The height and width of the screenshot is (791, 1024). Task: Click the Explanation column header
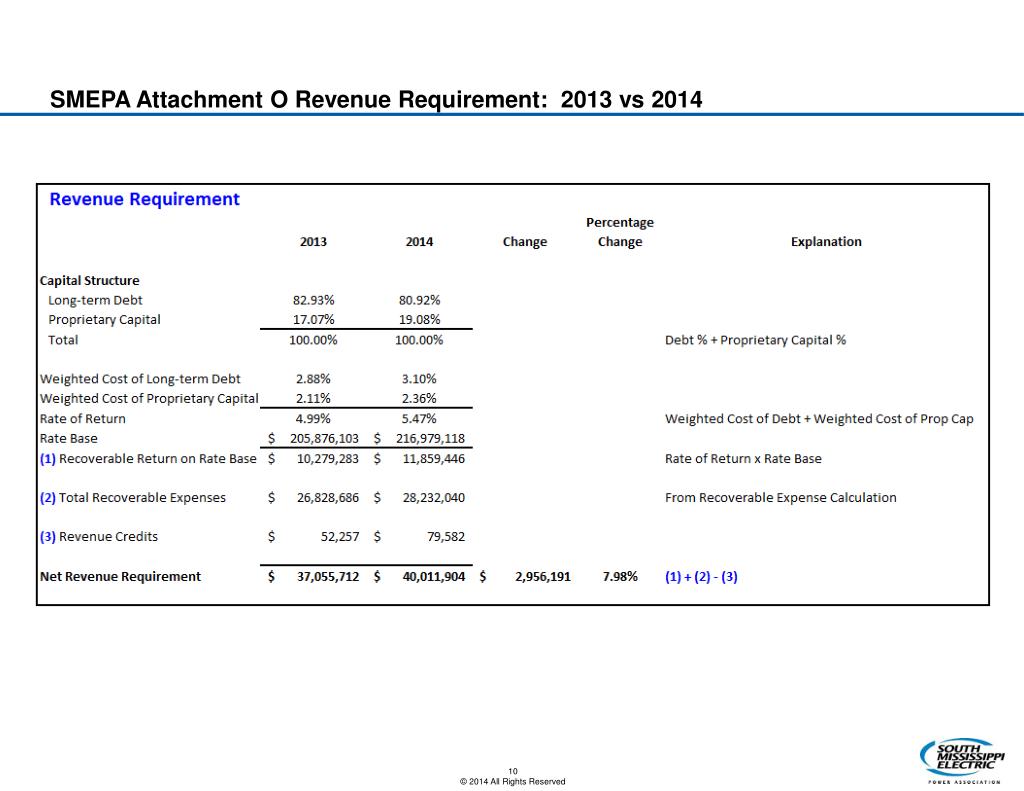point(826,242)
